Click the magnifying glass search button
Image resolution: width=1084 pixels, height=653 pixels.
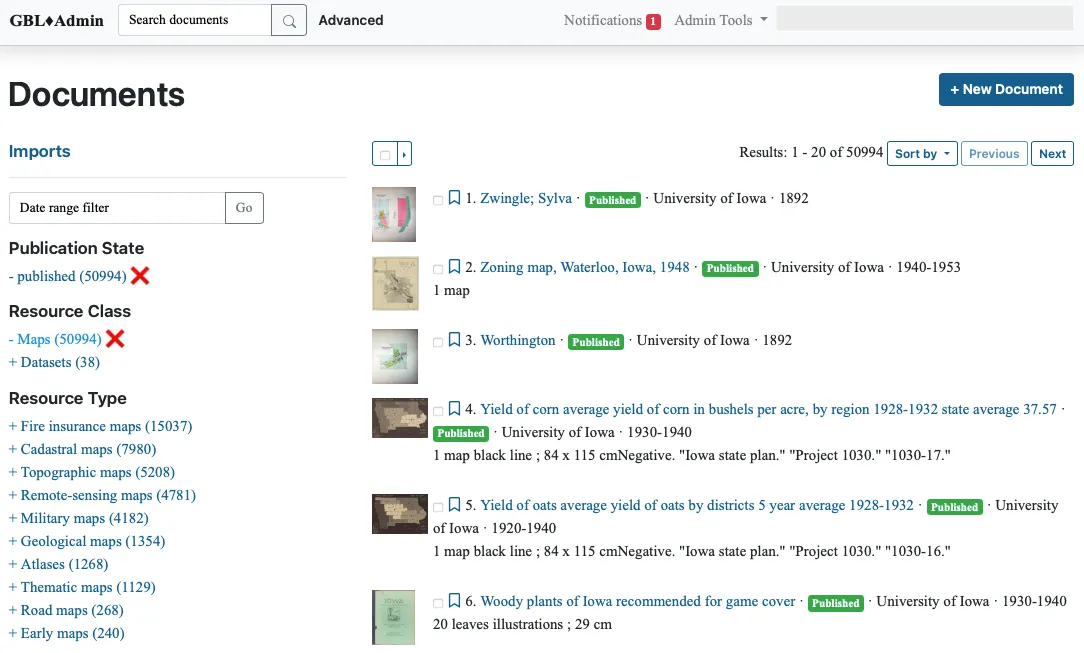289,20
